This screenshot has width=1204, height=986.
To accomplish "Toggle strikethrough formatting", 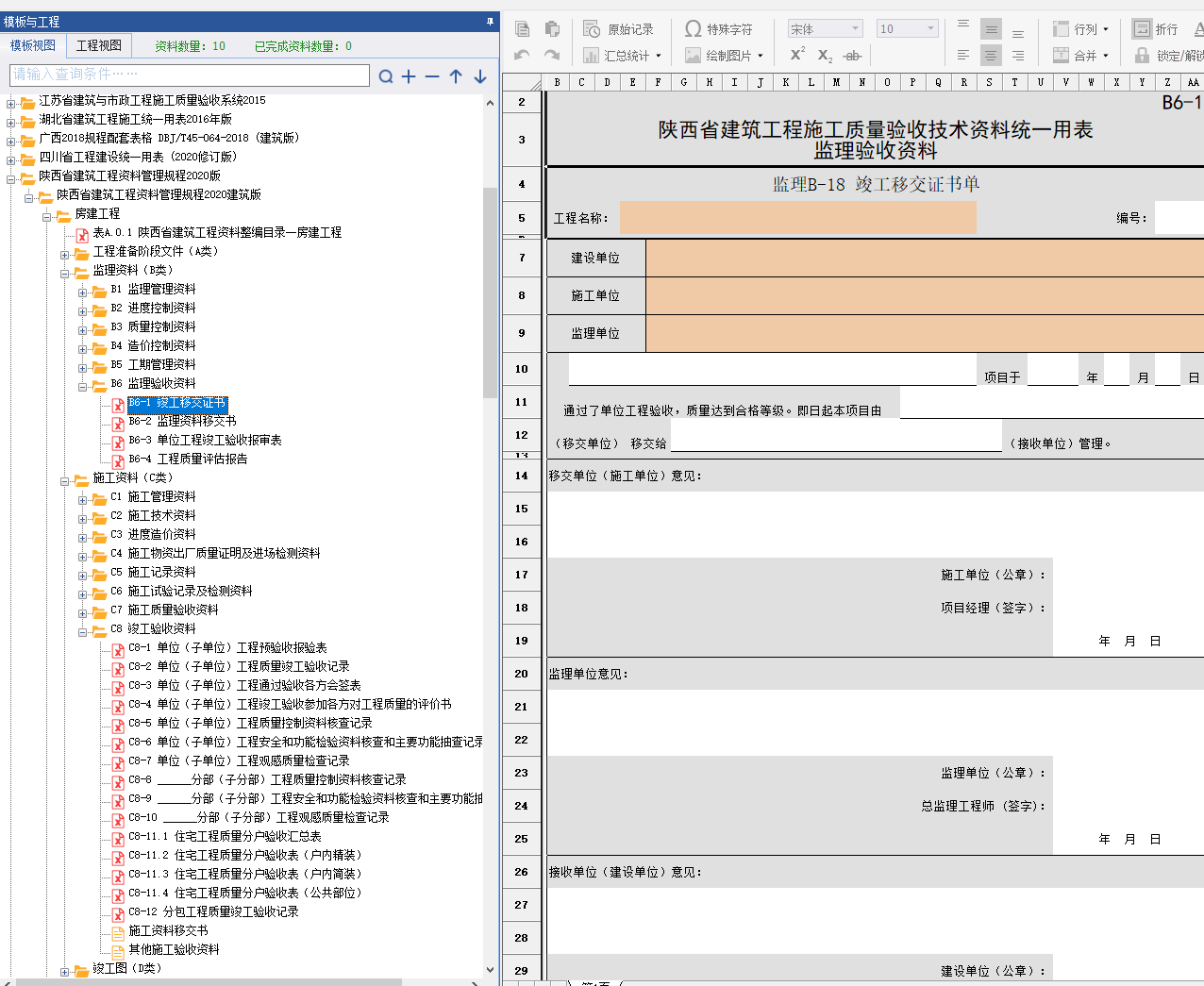I will coord(852,56).
